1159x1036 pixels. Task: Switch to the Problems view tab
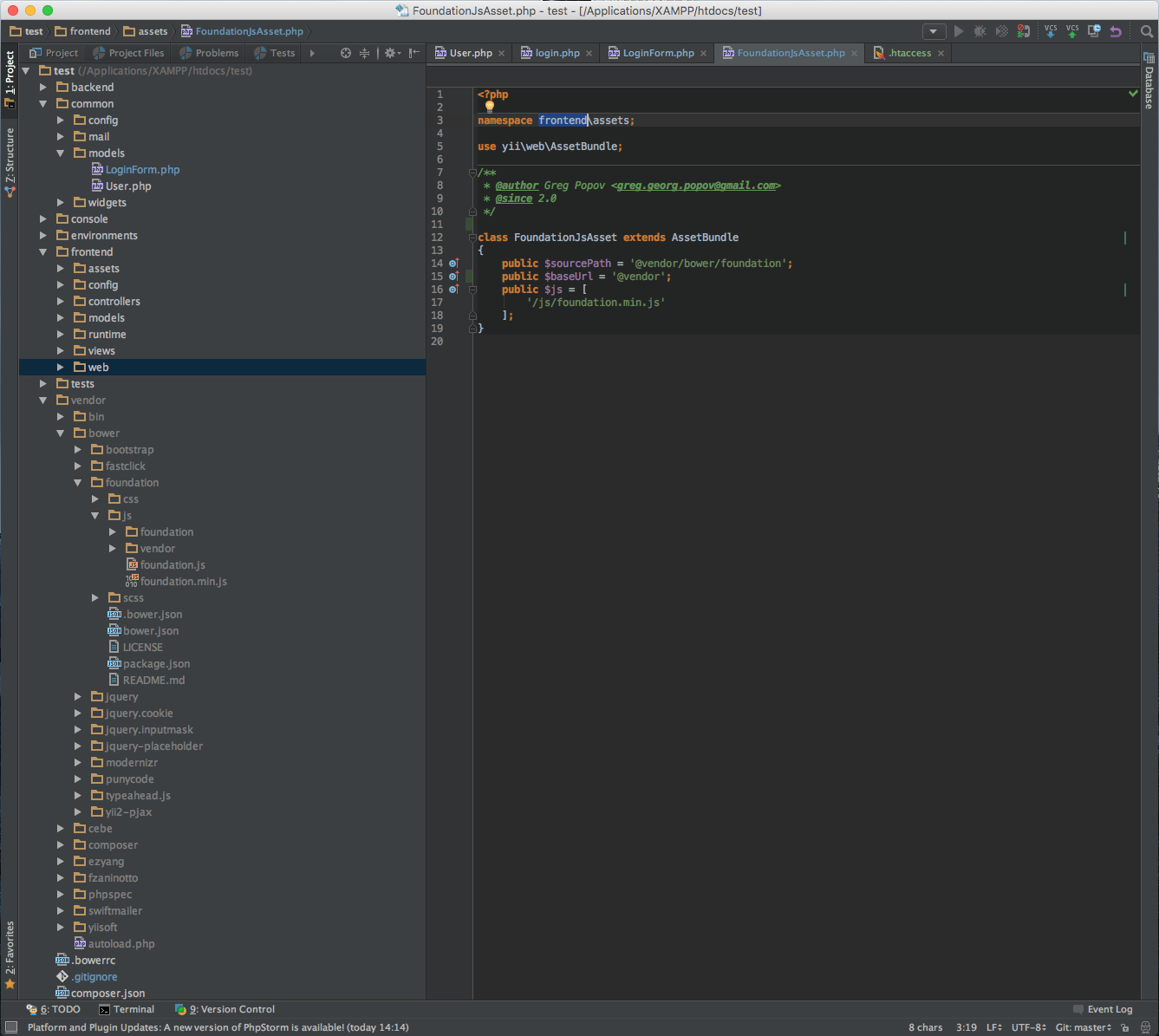coord(209,53)
